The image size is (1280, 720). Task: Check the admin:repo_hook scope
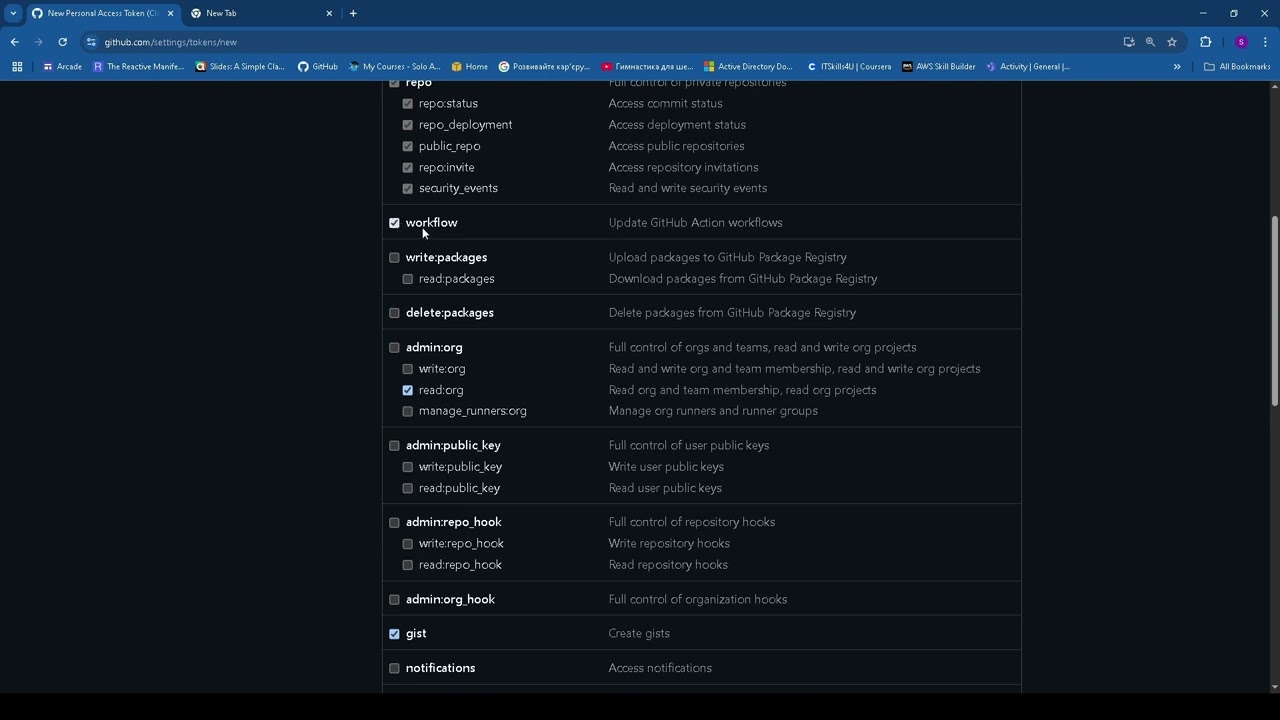pyautogui.click(x=394, y=522)
